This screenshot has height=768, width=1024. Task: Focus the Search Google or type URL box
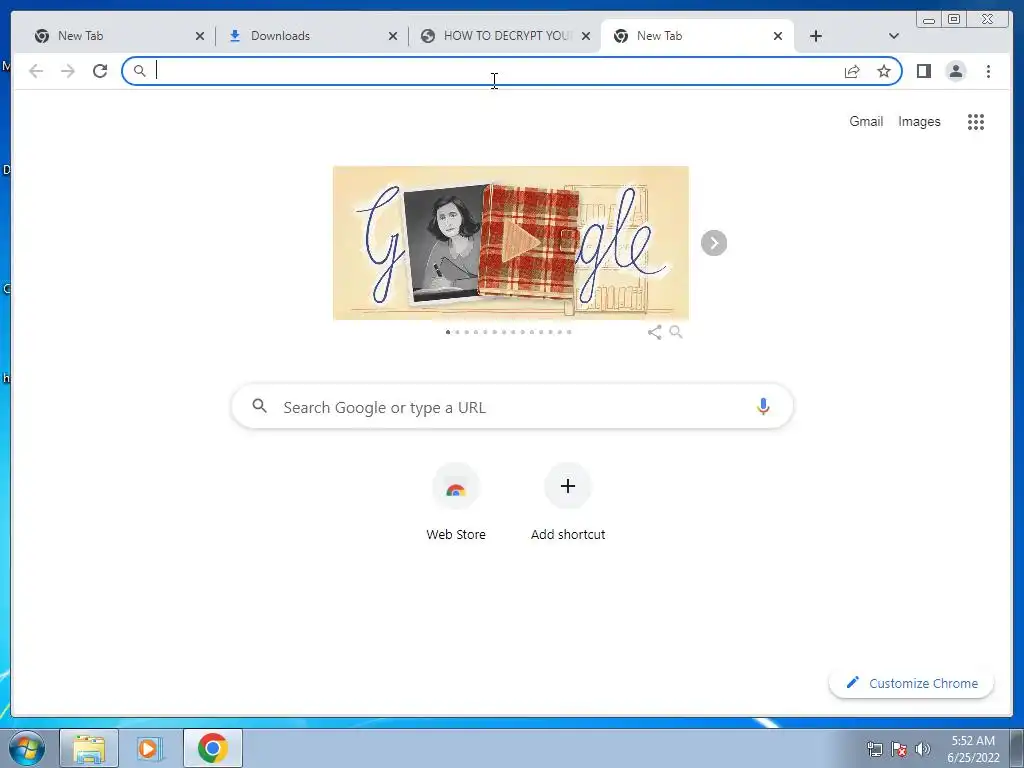click(512, 407)
